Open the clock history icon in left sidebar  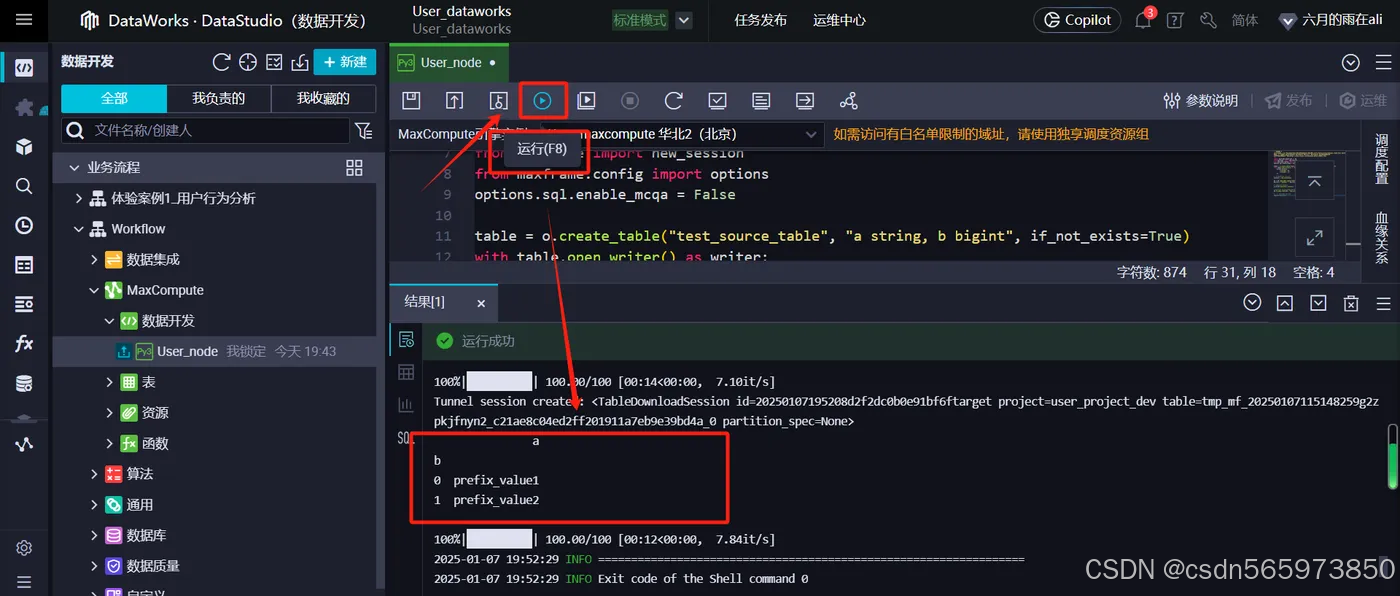(x=24, y=226)
